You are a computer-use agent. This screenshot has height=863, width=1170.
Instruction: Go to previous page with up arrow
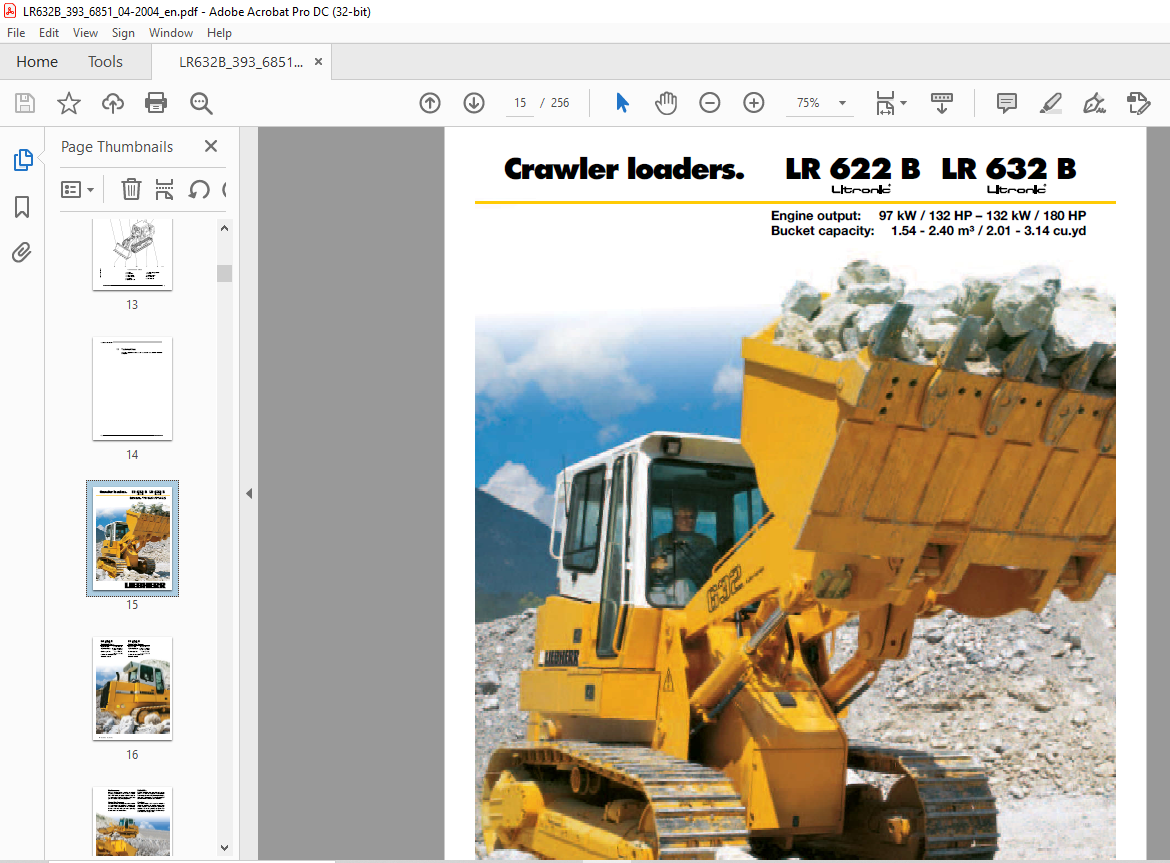430,103
